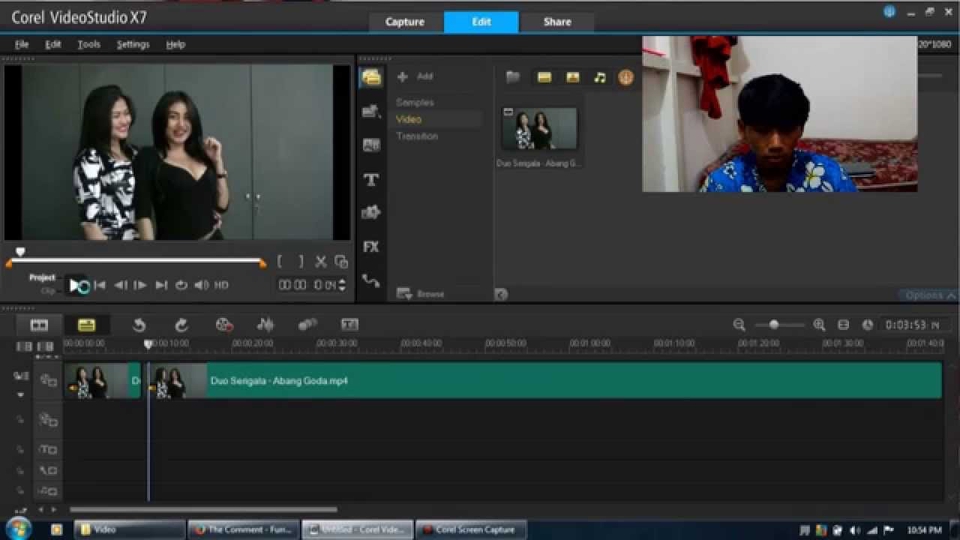
Task: Switch to Storyboard View
Action: [39, 324]
